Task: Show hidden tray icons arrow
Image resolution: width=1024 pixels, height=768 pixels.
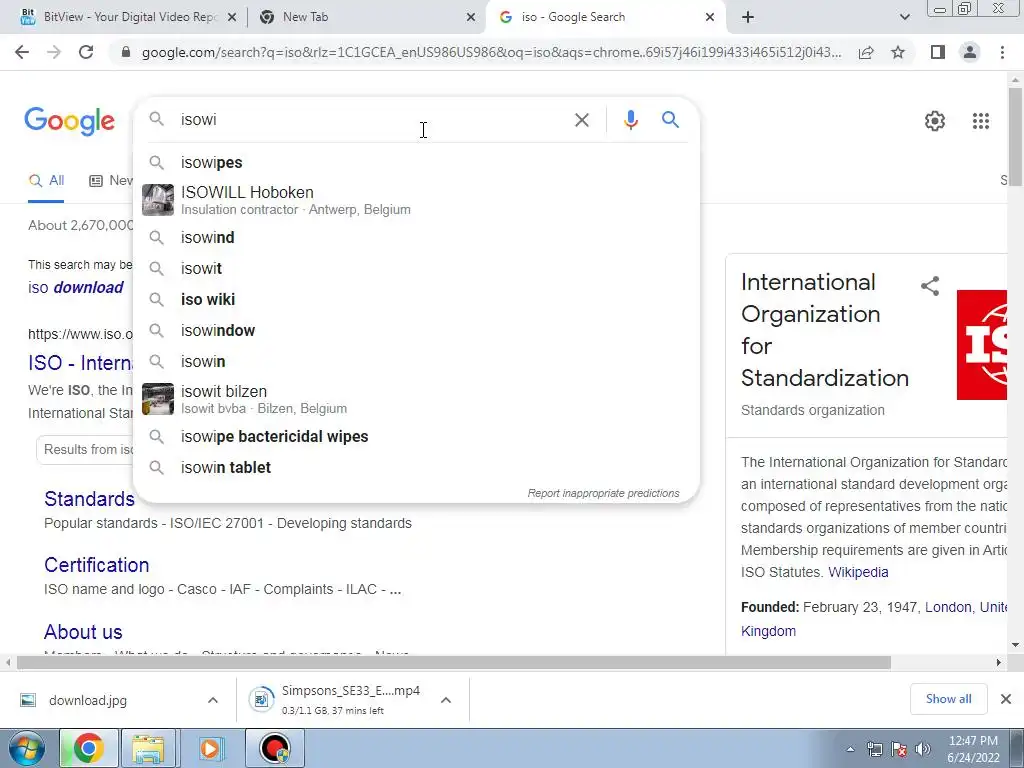Action: coord(850,749)
